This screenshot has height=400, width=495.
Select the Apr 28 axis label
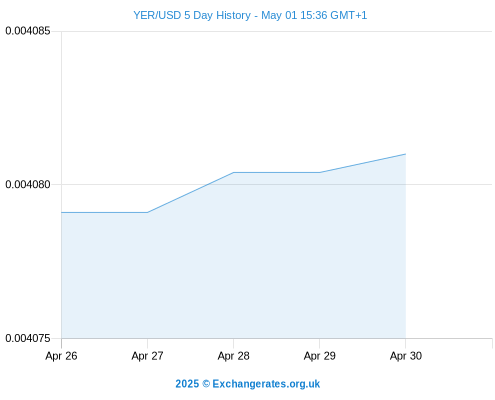click(233, 356)
